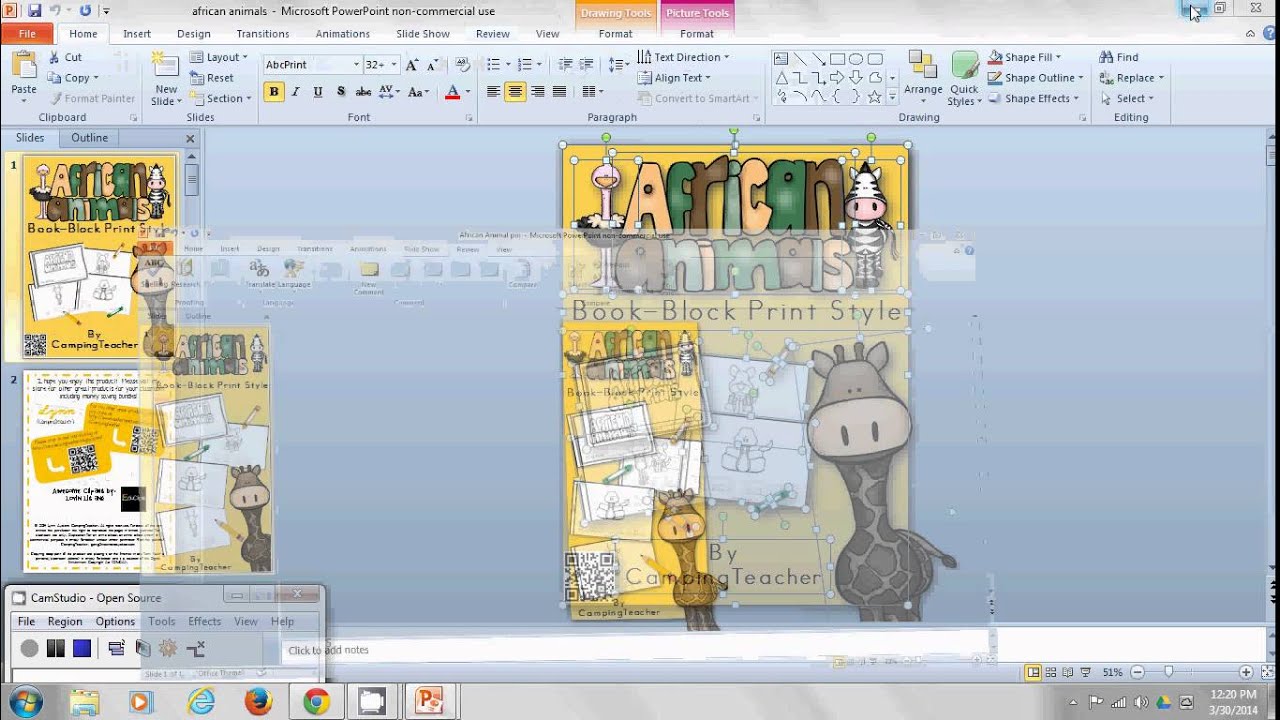Viewport: 1280px width, 720px height.
Task: Click the Reset slide button
Action: point(212,78)
